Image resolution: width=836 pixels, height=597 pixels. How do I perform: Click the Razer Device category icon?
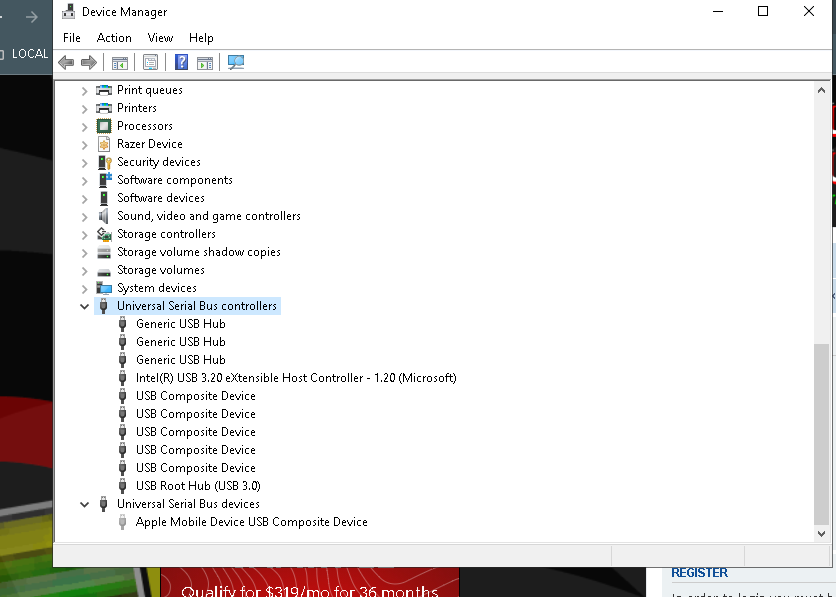(104, 144)
